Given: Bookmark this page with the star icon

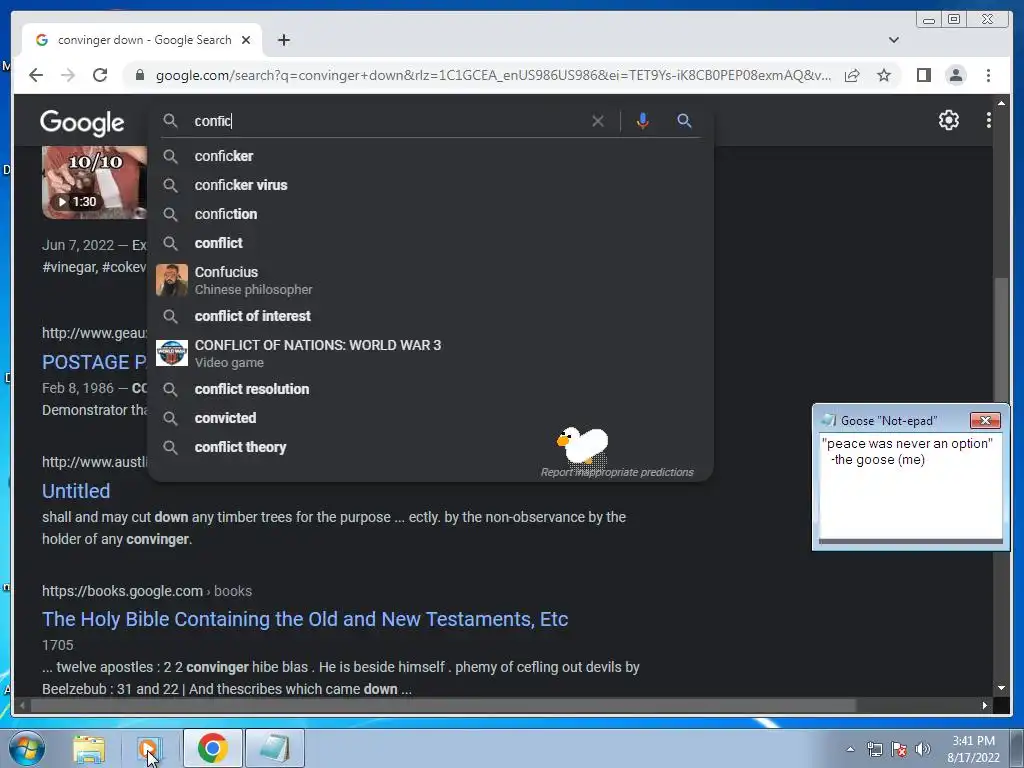Looking at the screenshot, I should (x=884, y=75).
